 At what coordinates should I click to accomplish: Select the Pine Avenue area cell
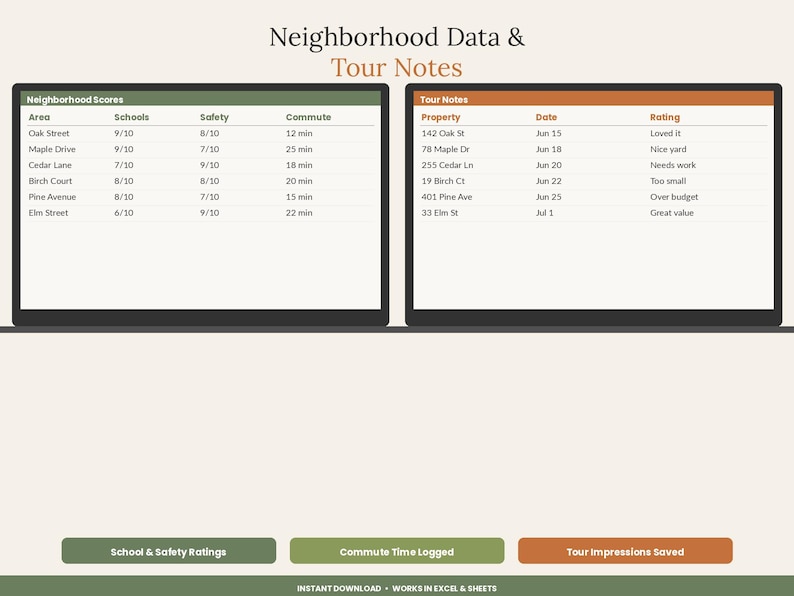point(52,196)
